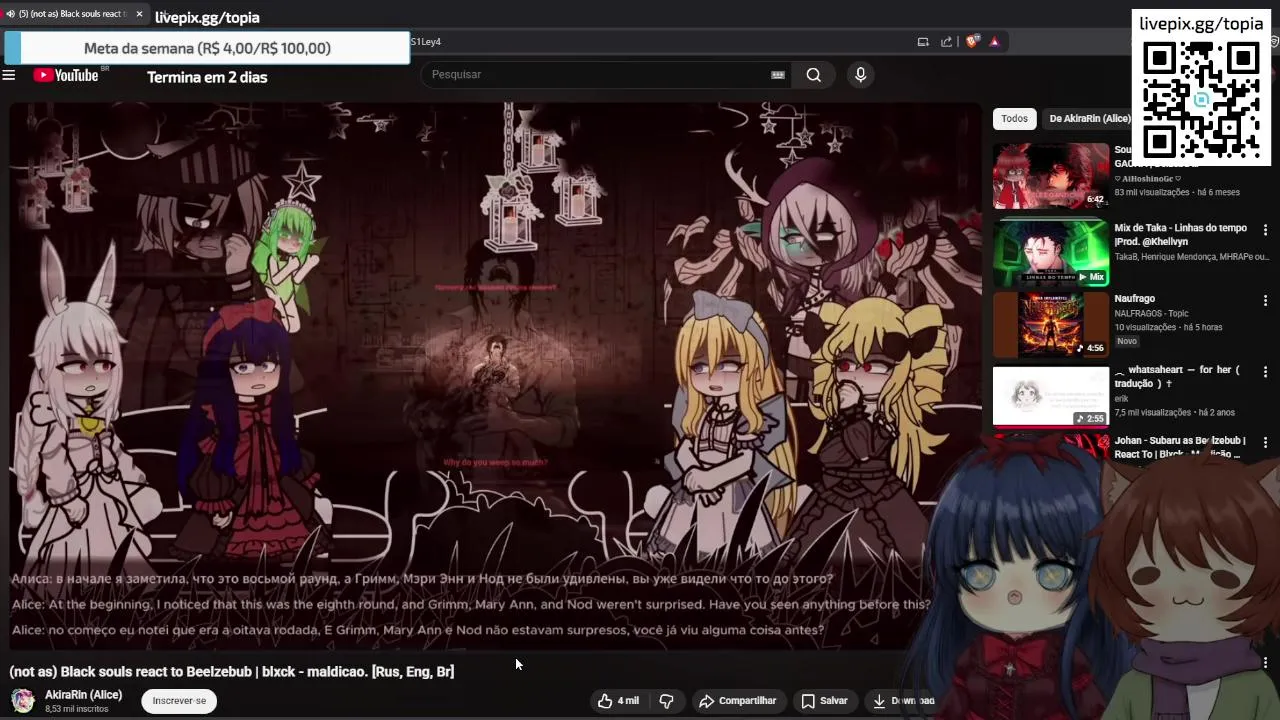Open the on-screen keyboard in search box
The height and width of the screenshot is (720, 1280).
pos(778,74)
